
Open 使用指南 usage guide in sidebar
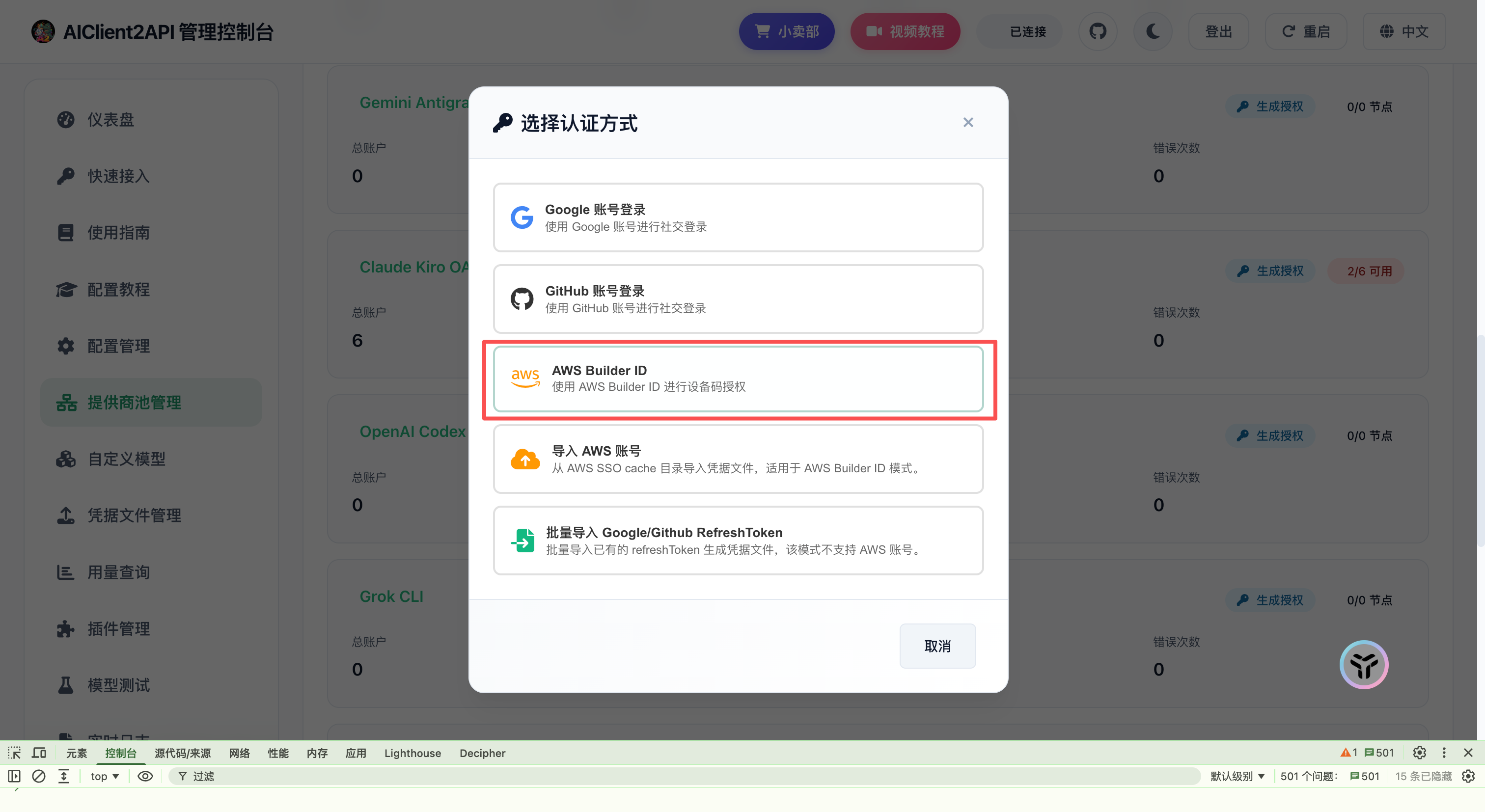click(151, 232)
